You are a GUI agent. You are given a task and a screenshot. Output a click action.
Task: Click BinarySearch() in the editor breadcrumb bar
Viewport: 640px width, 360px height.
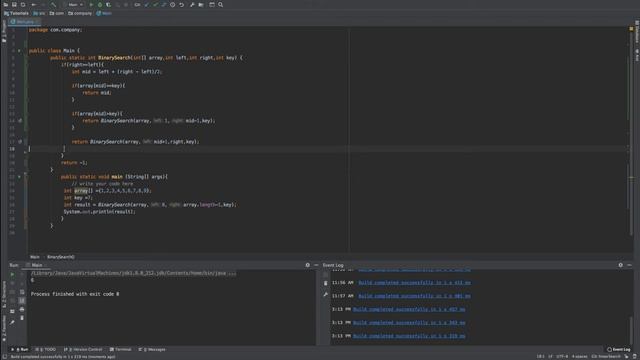point(61,257)
